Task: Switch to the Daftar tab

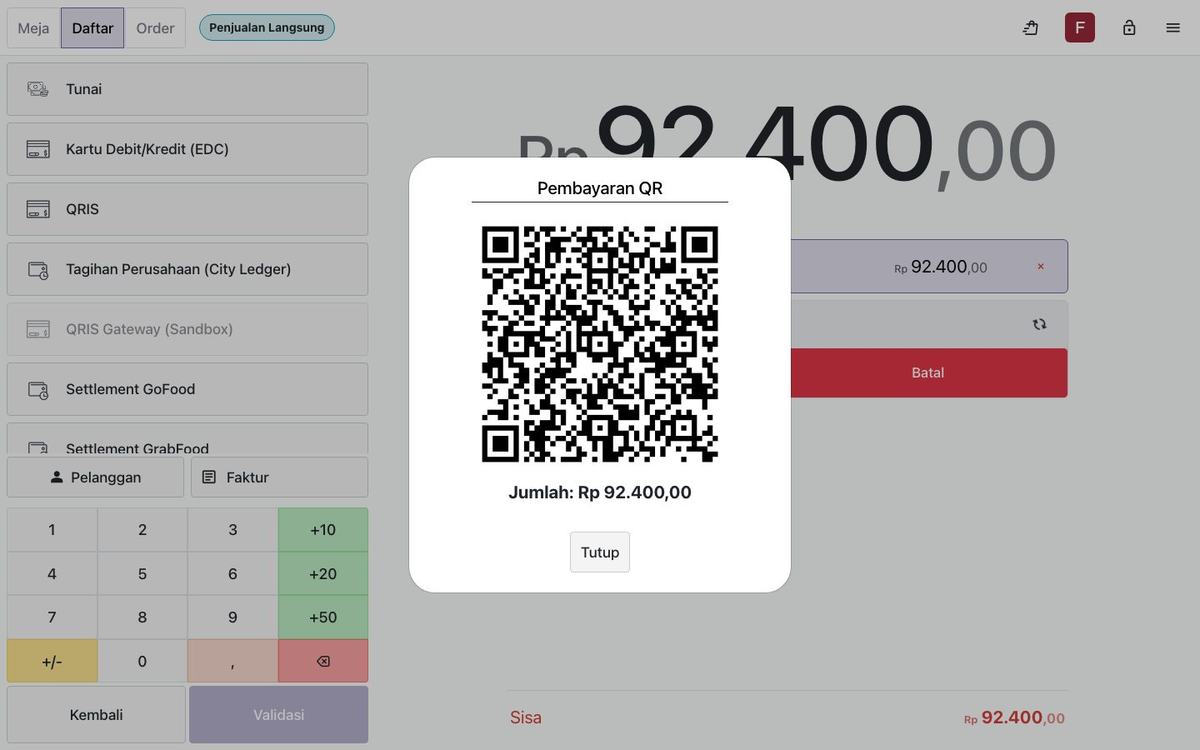Action: (x=93, y=28)
